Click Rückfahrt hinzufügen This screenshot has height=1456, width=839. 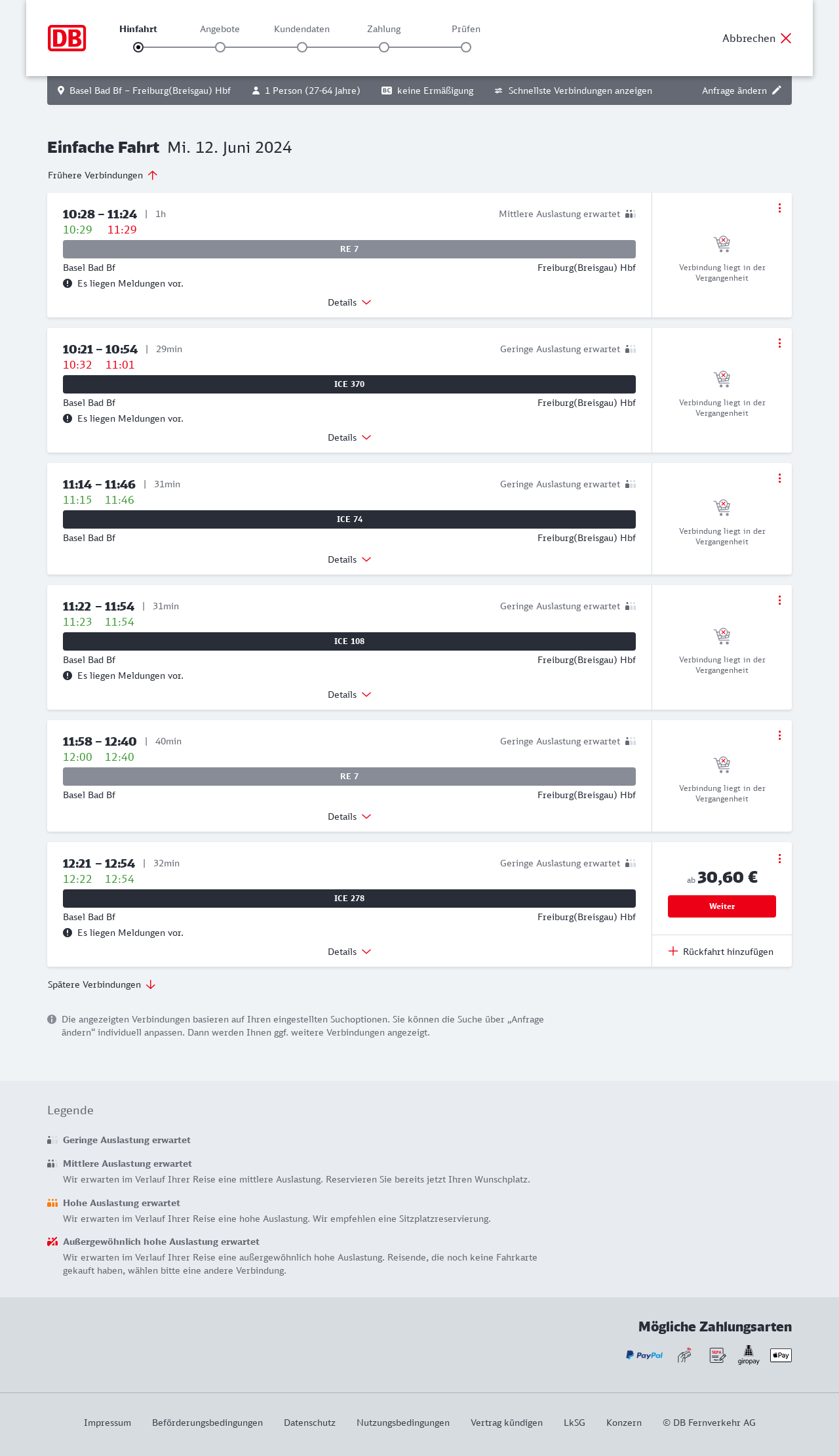click(721, 952)
